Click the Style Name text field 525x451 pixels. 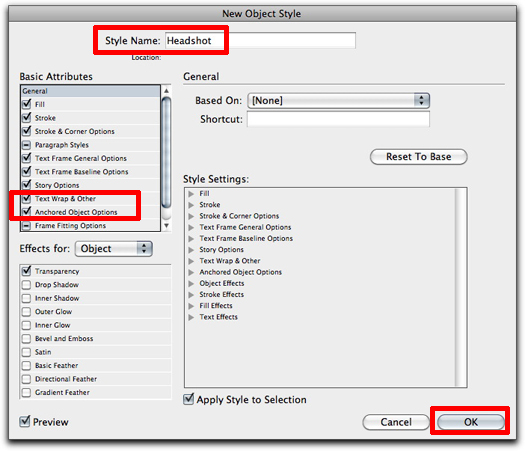click(x=260, y=41)
